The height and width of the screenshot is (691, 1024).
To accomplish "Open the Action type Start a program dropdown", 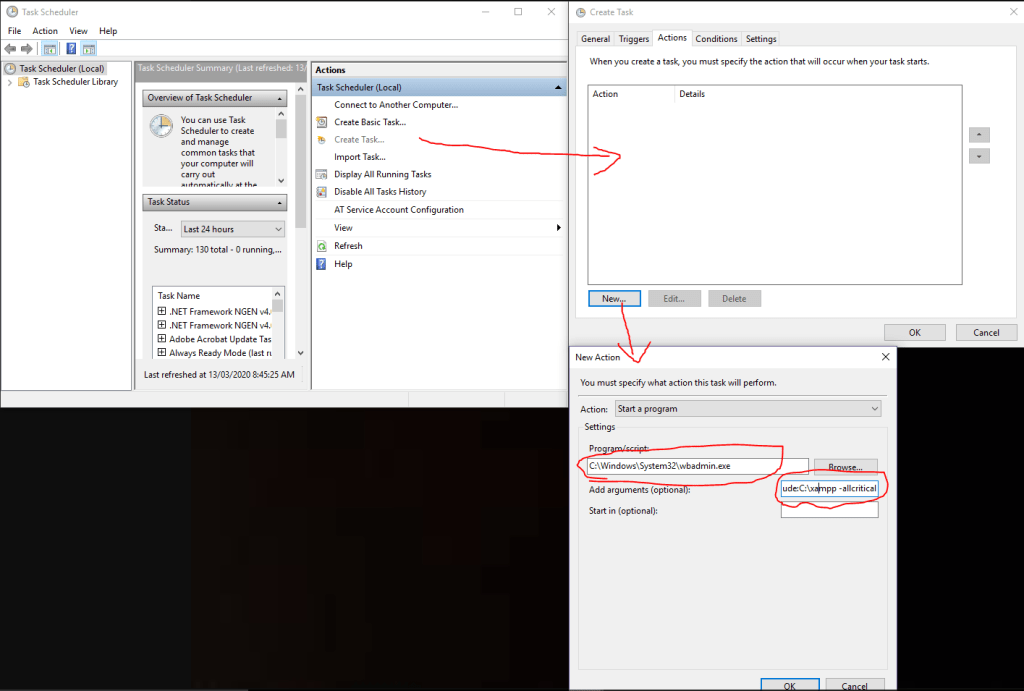I will point(746,409).
